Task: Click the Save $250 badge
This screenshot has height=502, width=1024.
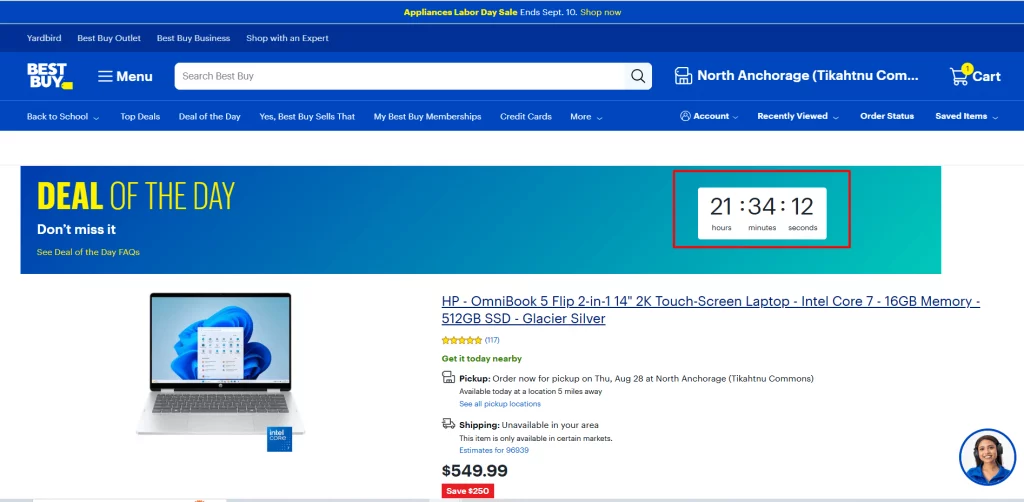Action: point(468,491)
